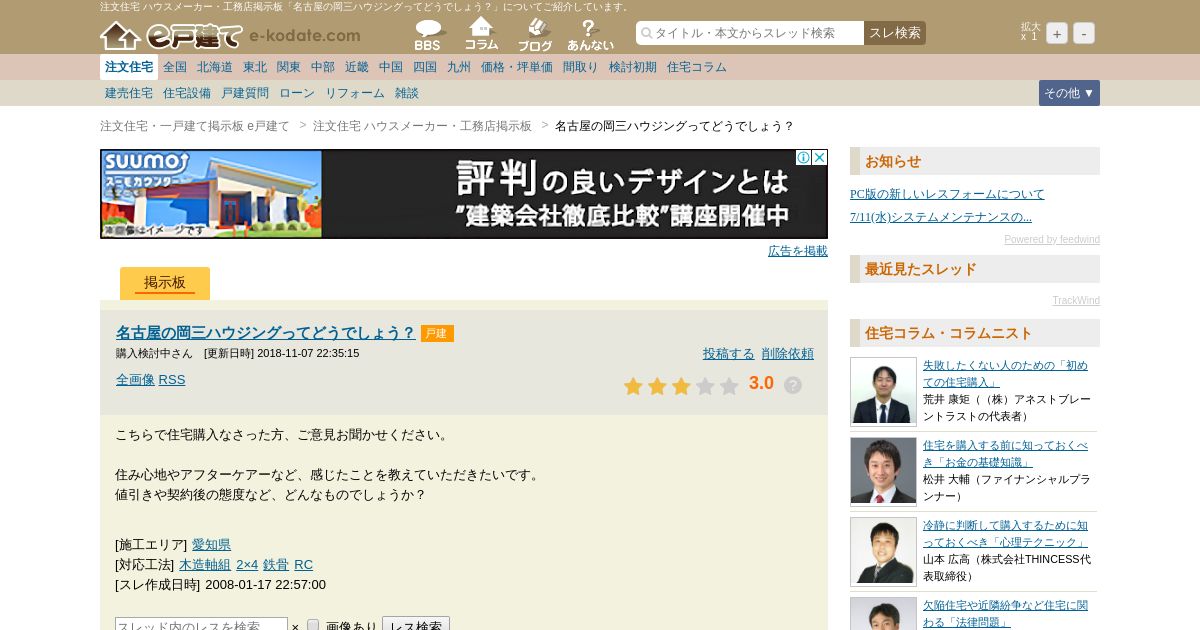
Task: Click the レス検索 button
Action: 416,626
